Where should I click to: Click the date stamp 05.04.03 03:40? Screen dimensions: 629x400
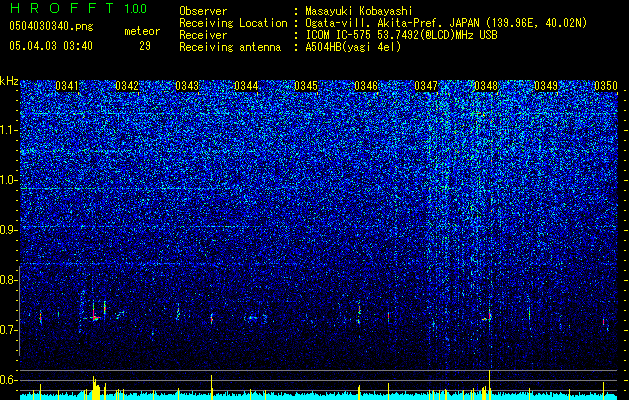tap(51, 46)
